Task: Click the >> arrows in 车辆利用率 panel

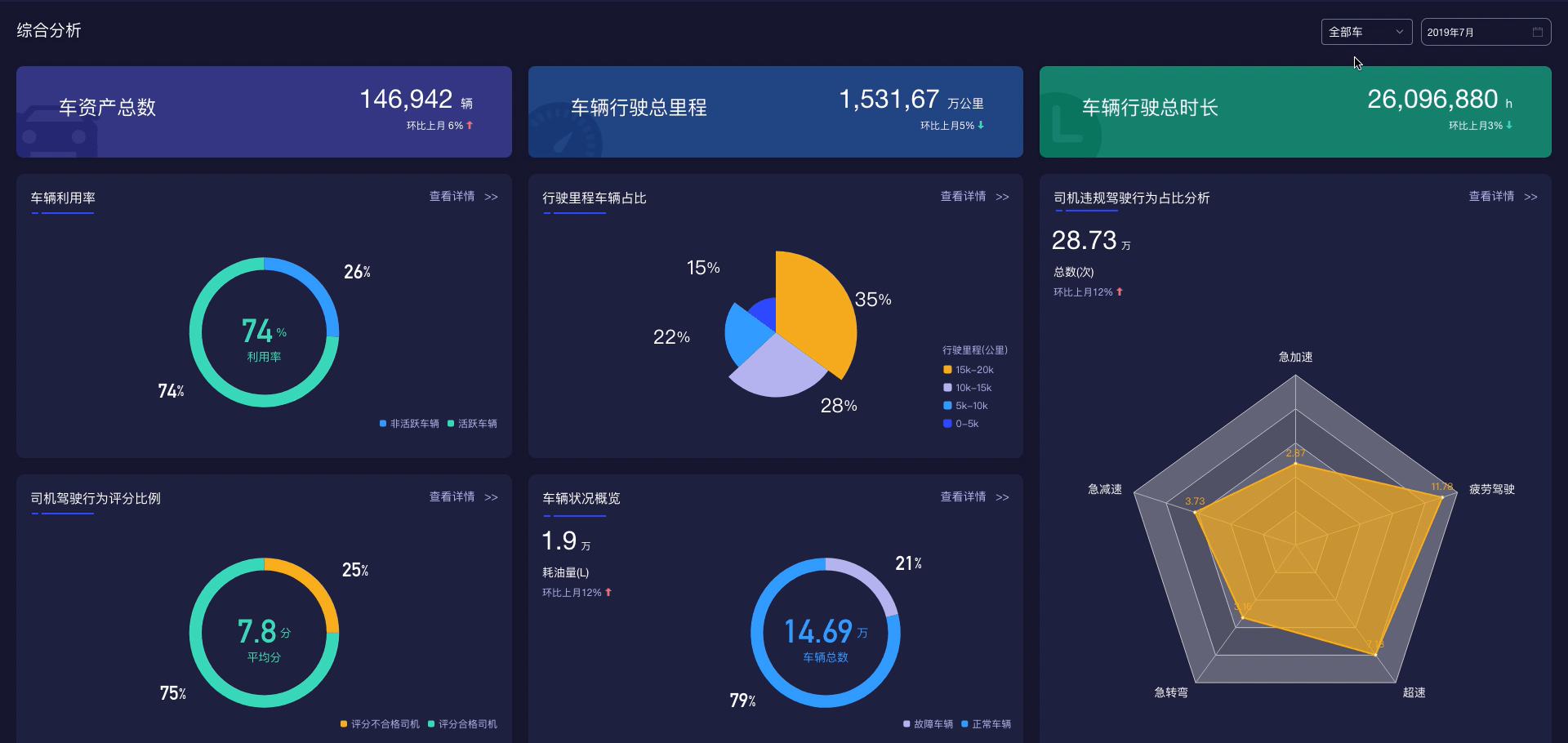Action: coord(491,197)
